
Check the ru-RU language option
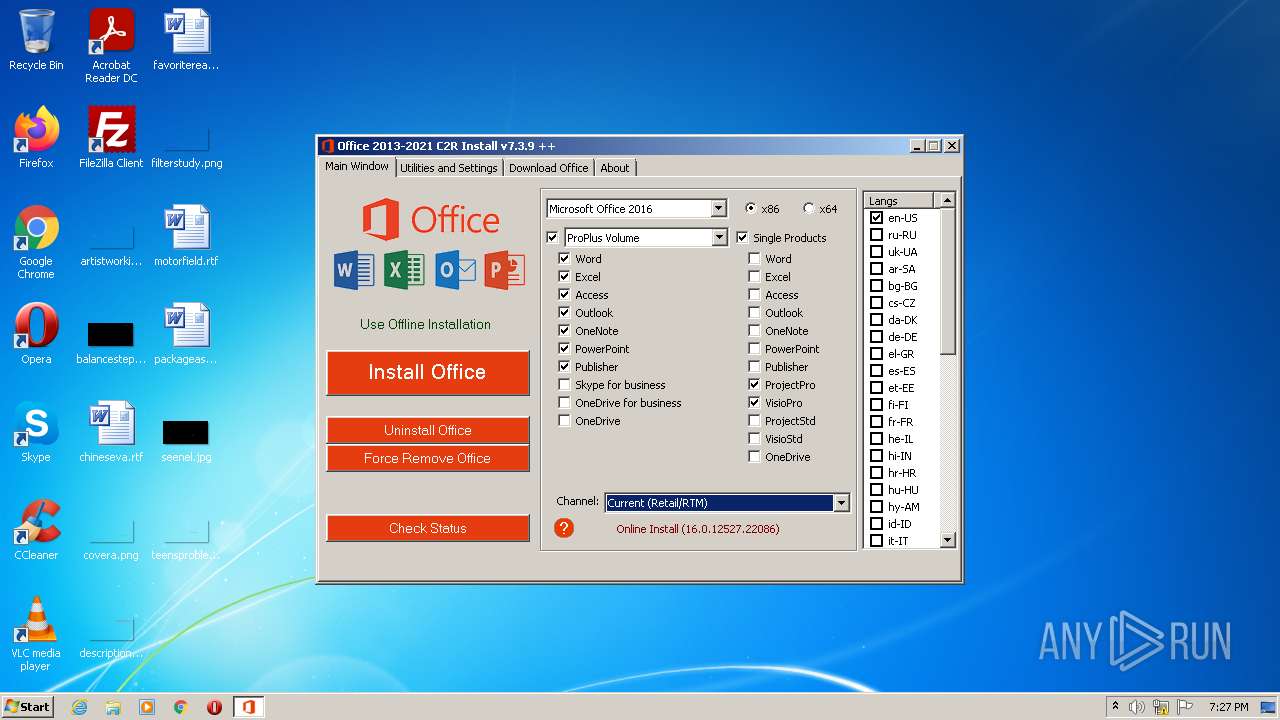pyautogui.click(x=877, y=235)
